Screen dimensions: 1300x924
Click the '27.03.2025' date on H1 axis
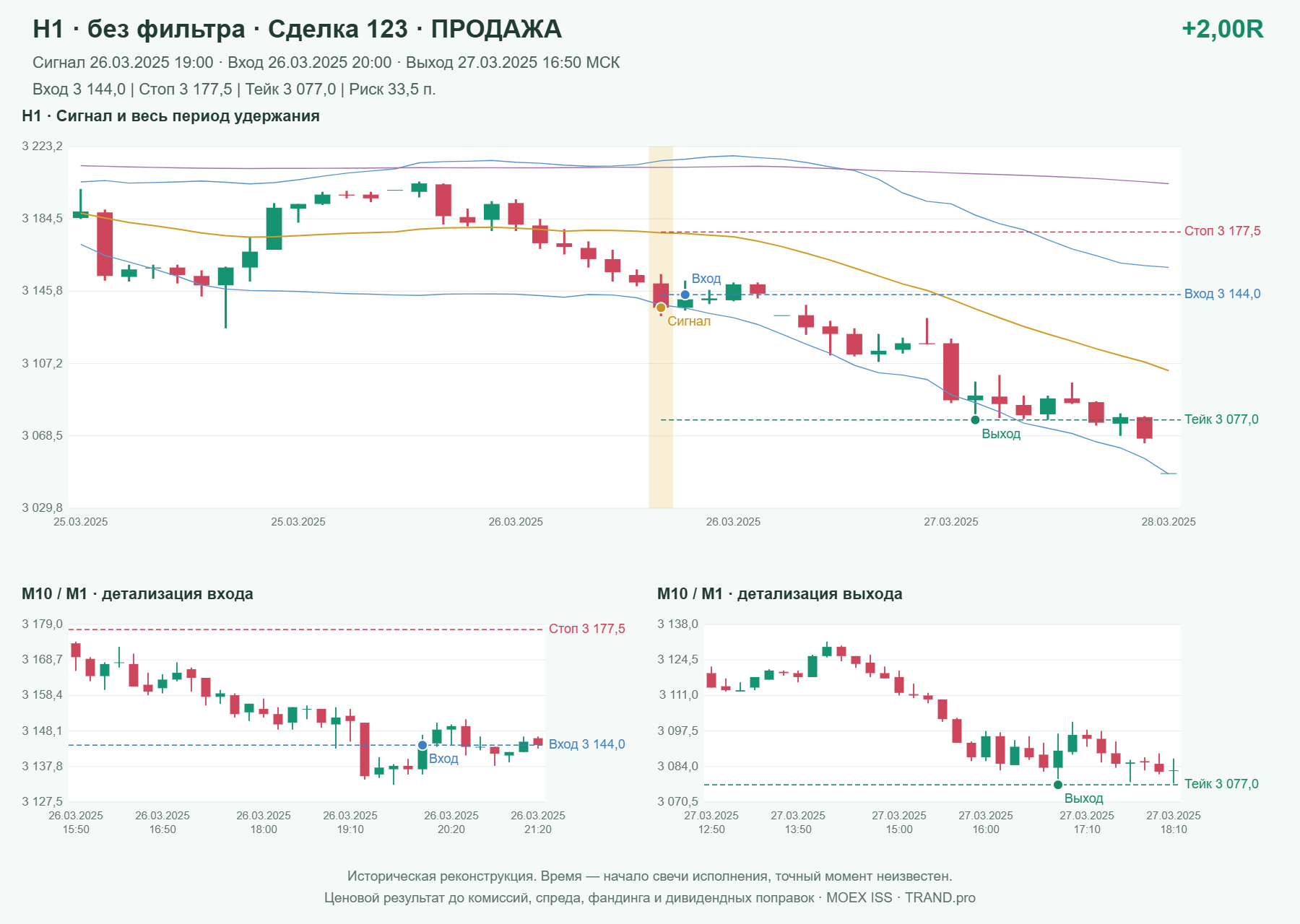[950, 522]
